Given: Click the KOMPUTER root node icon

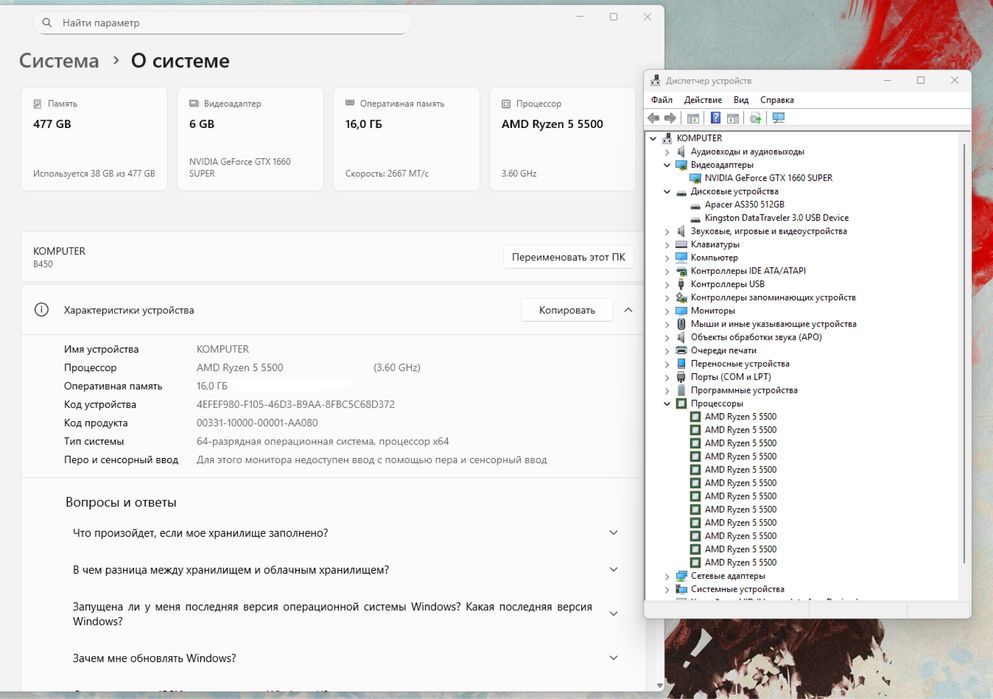Looking at the screenshot, I should [x=667, y=138].
